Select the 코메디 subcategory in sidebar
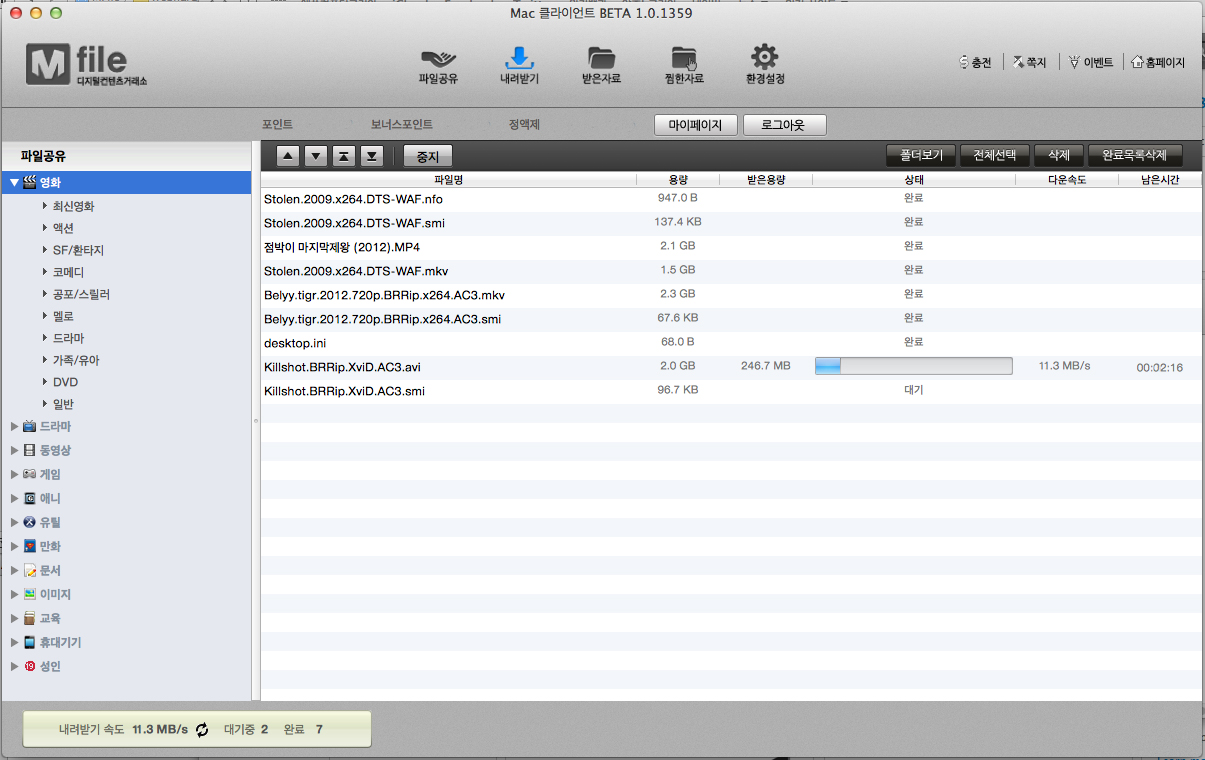 [x=68, y=272]
